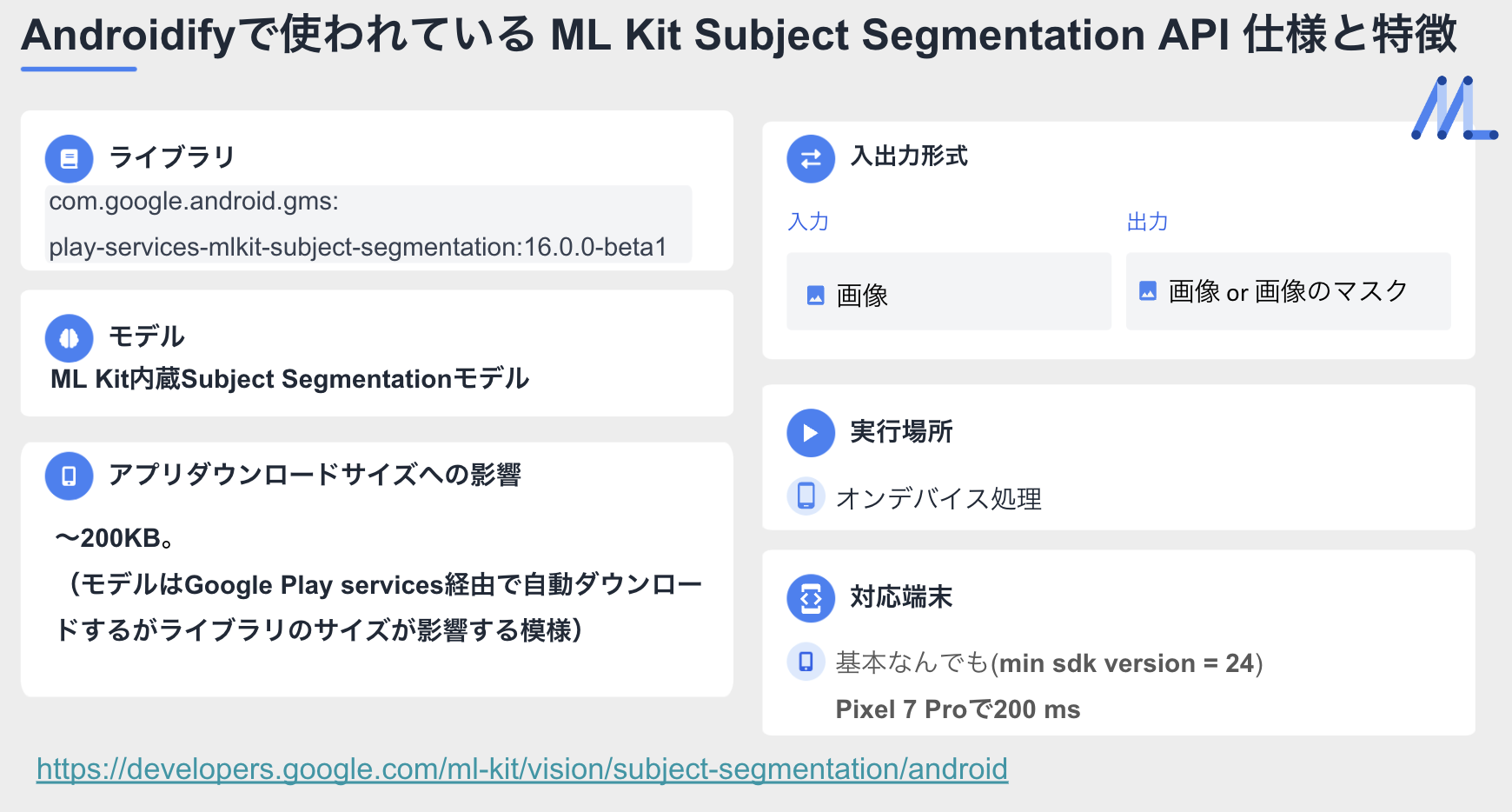This screenshot has width=1512, height=812.
Task: Select the brain icon next to モデル
Action: point(69,338)
